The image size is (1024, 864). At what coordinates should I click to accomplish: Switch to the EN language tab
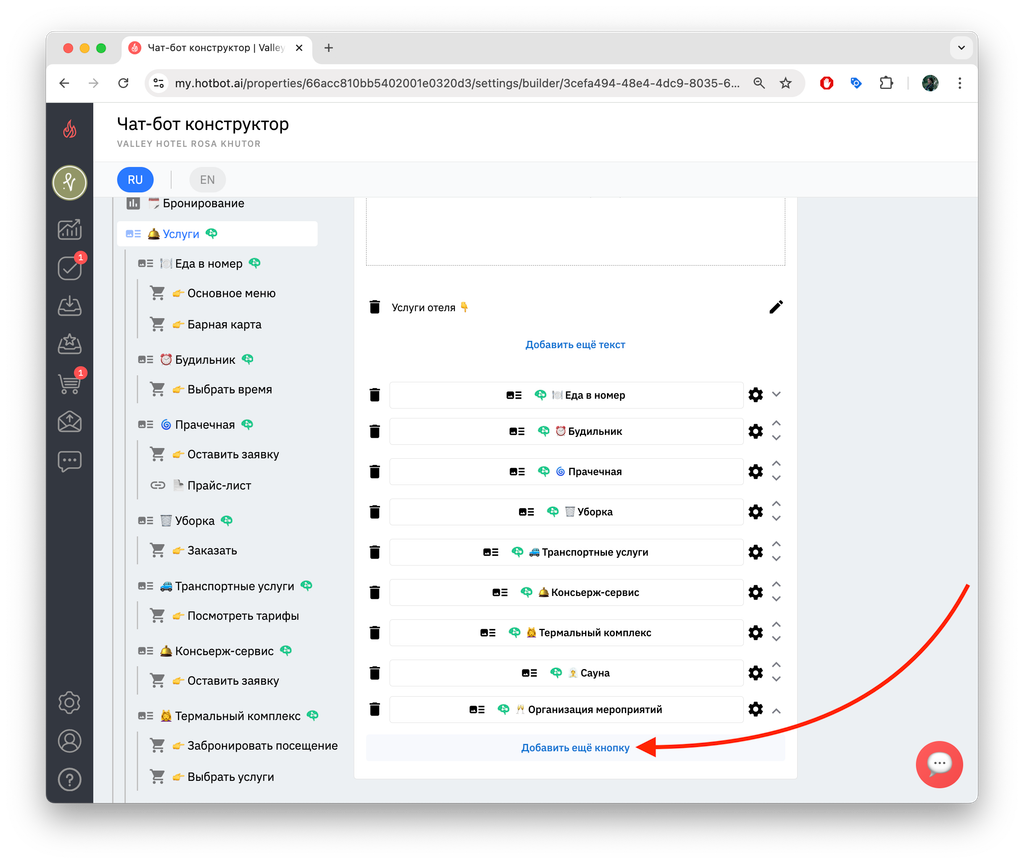(207, 180)
